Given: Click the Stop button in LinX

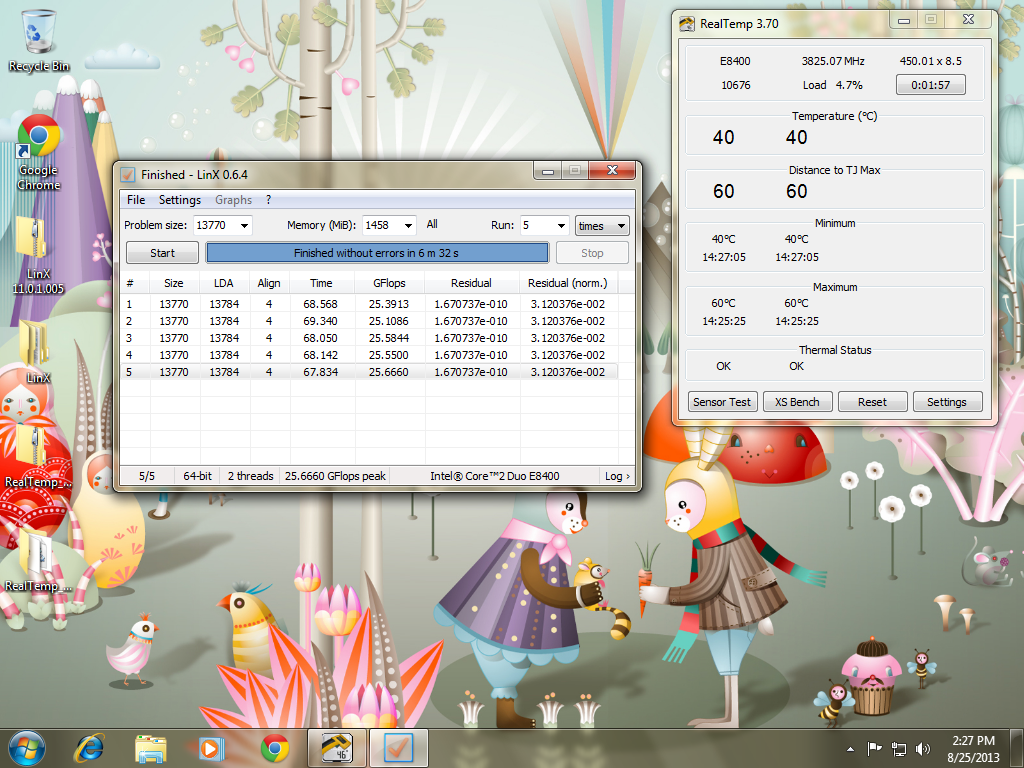Looking at the screenshot, I should [x=592, y=253].
